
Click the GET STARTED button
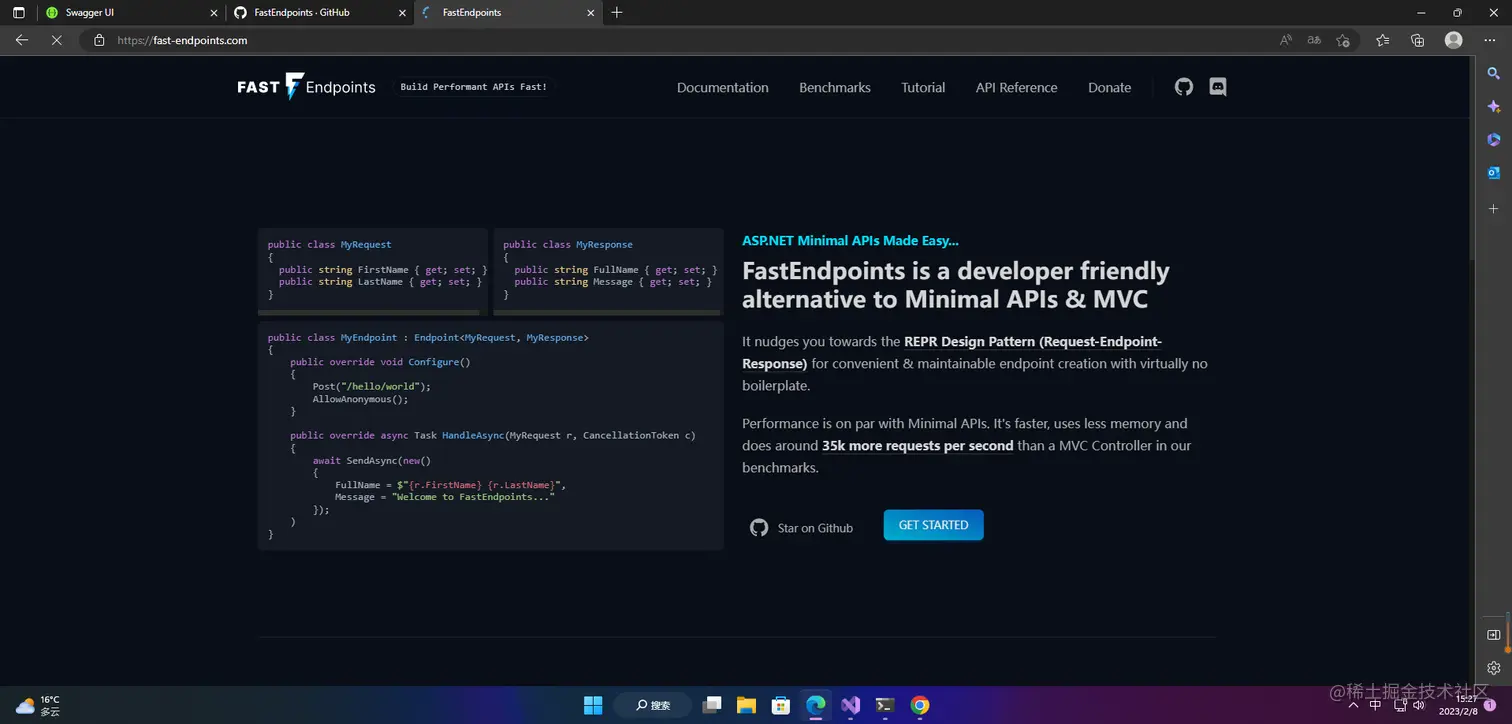933,525
